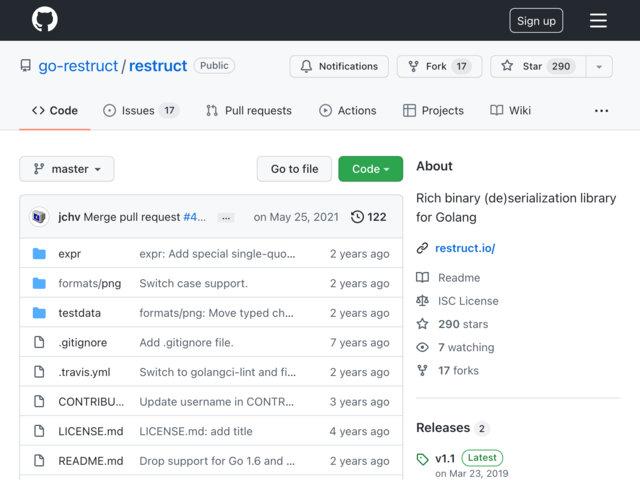Open the jchv author link
This screenshot has width=640, height=480.
pos(69,217)
